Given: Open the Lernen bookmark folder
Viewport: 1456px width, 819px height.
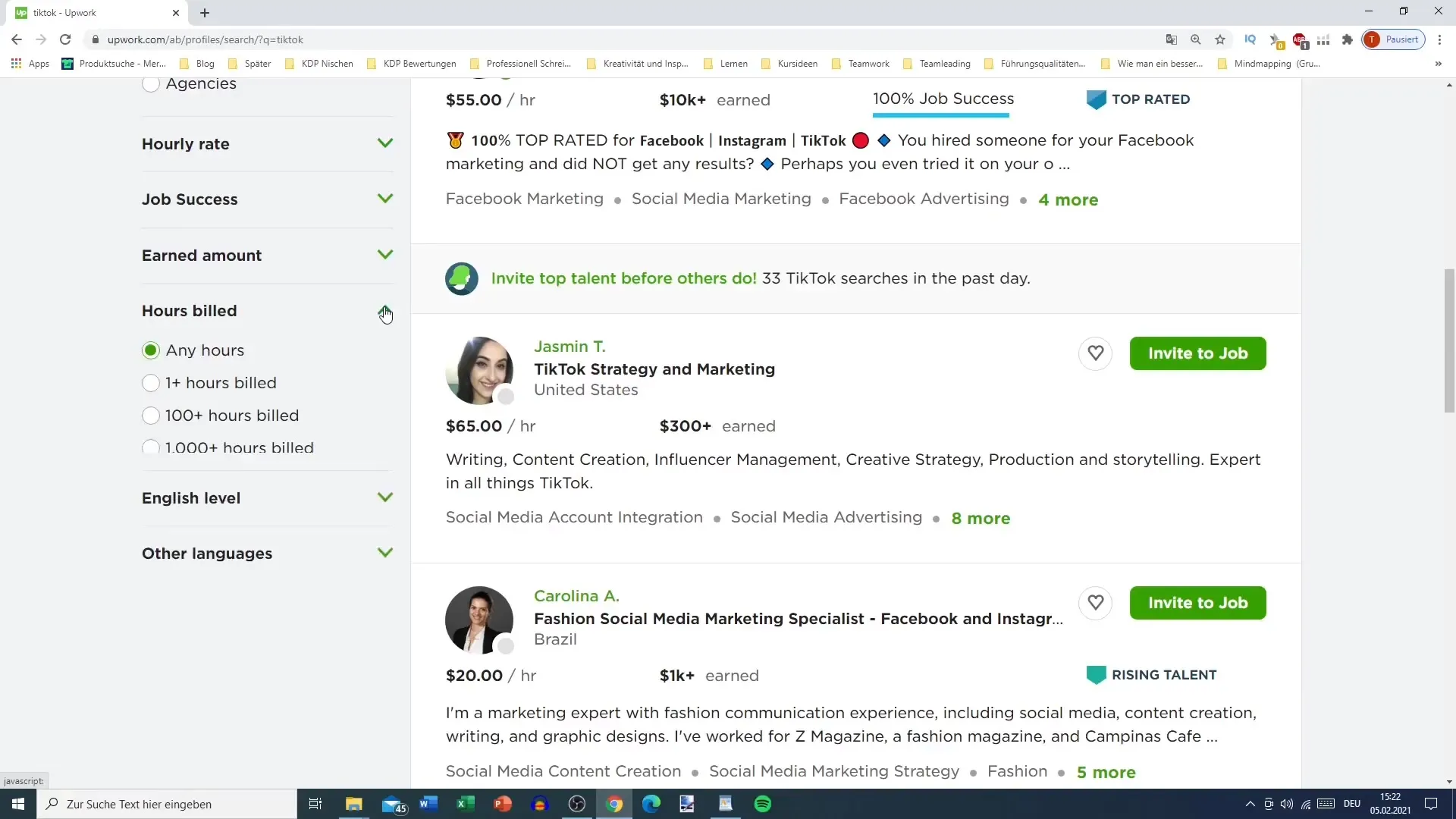Looking at the screenshot, I should (725, 64).
